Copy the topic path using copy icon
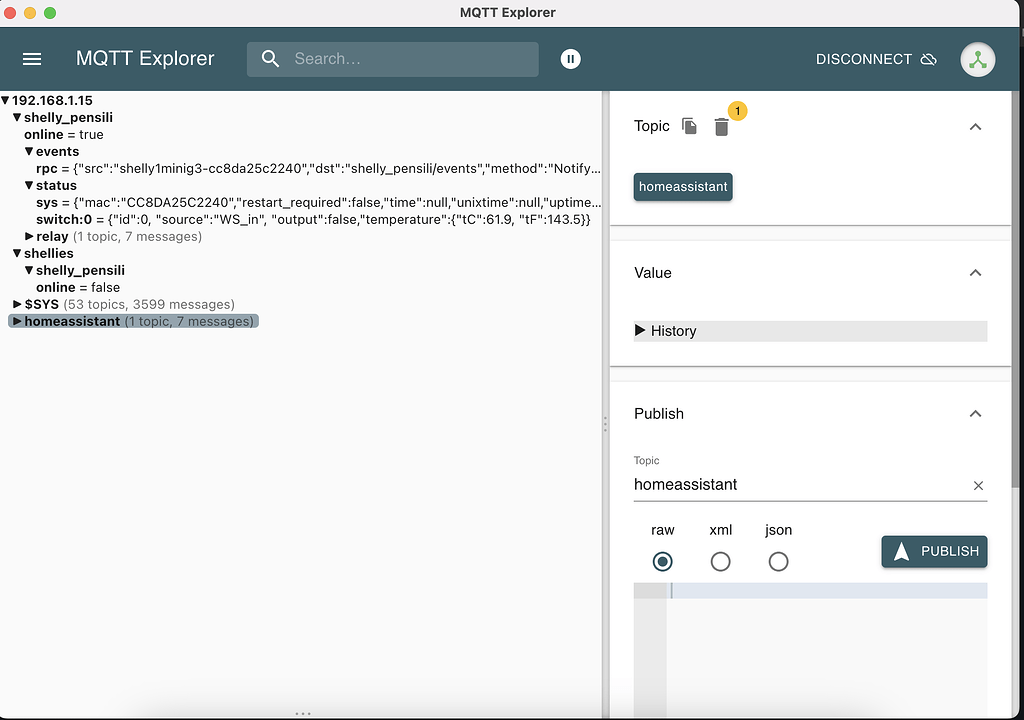1024x720 pixels. click(x=688, y=126)
